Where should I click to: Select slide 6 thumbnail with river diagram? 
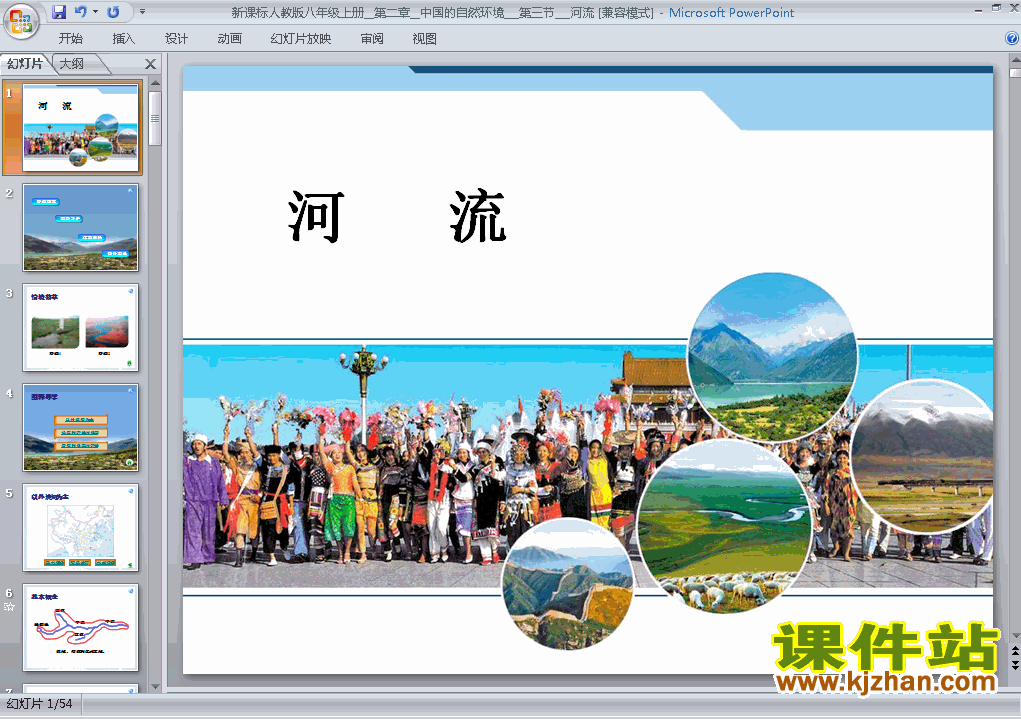coord(81,627)
